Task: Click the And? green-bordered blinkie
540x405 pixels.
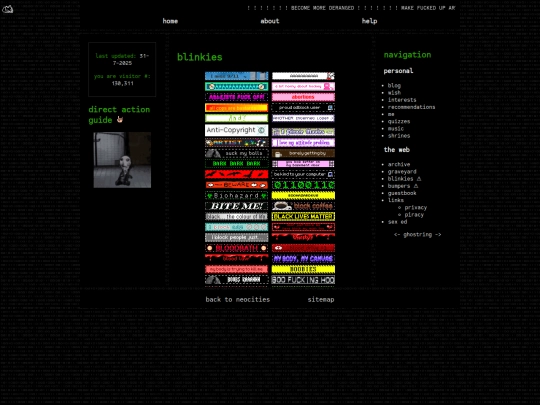Action: coord(236,118)
